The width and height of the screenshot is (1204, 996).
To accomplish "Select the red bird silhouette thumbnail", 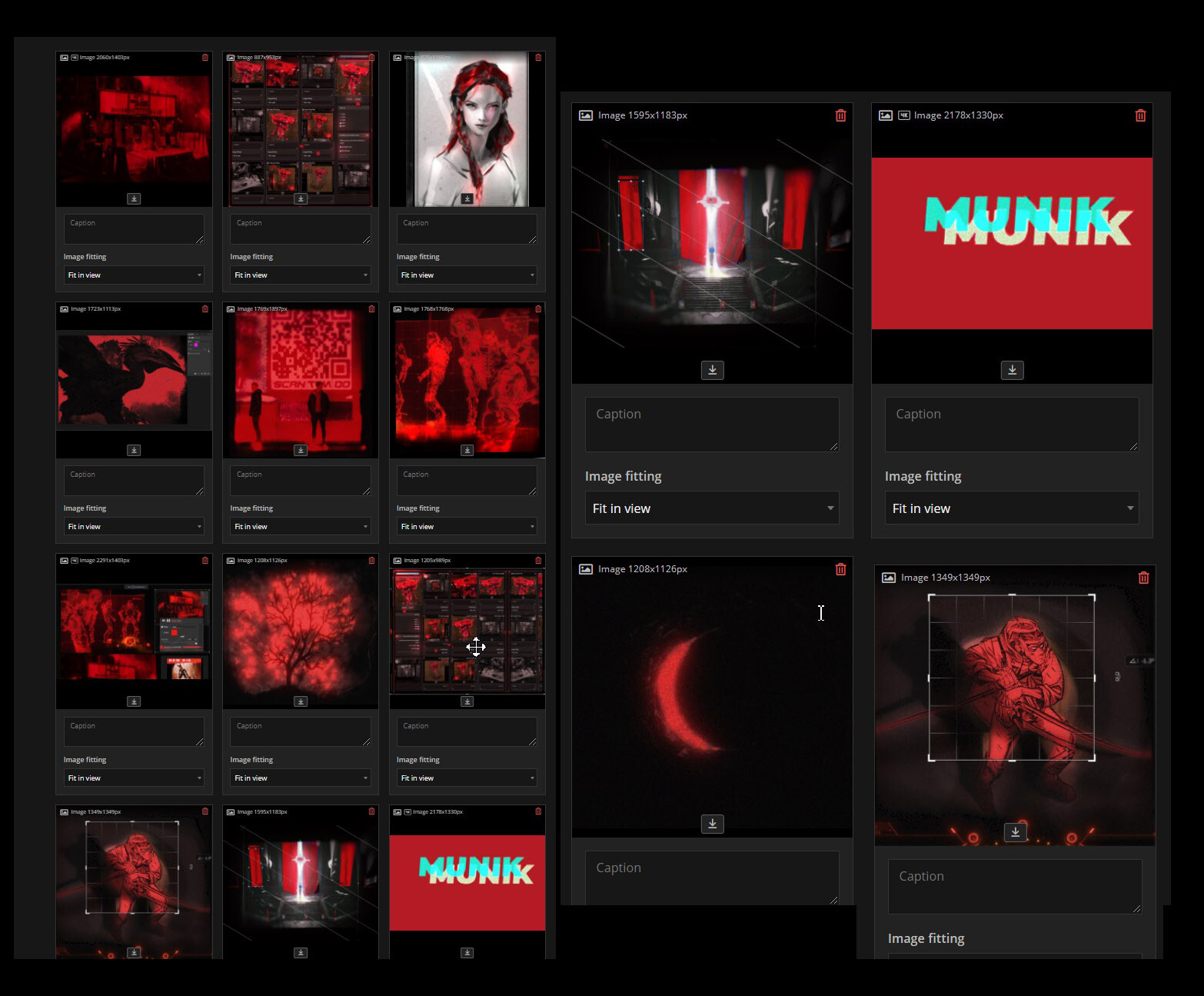I will pyautogui.click(x=134, y=379).
